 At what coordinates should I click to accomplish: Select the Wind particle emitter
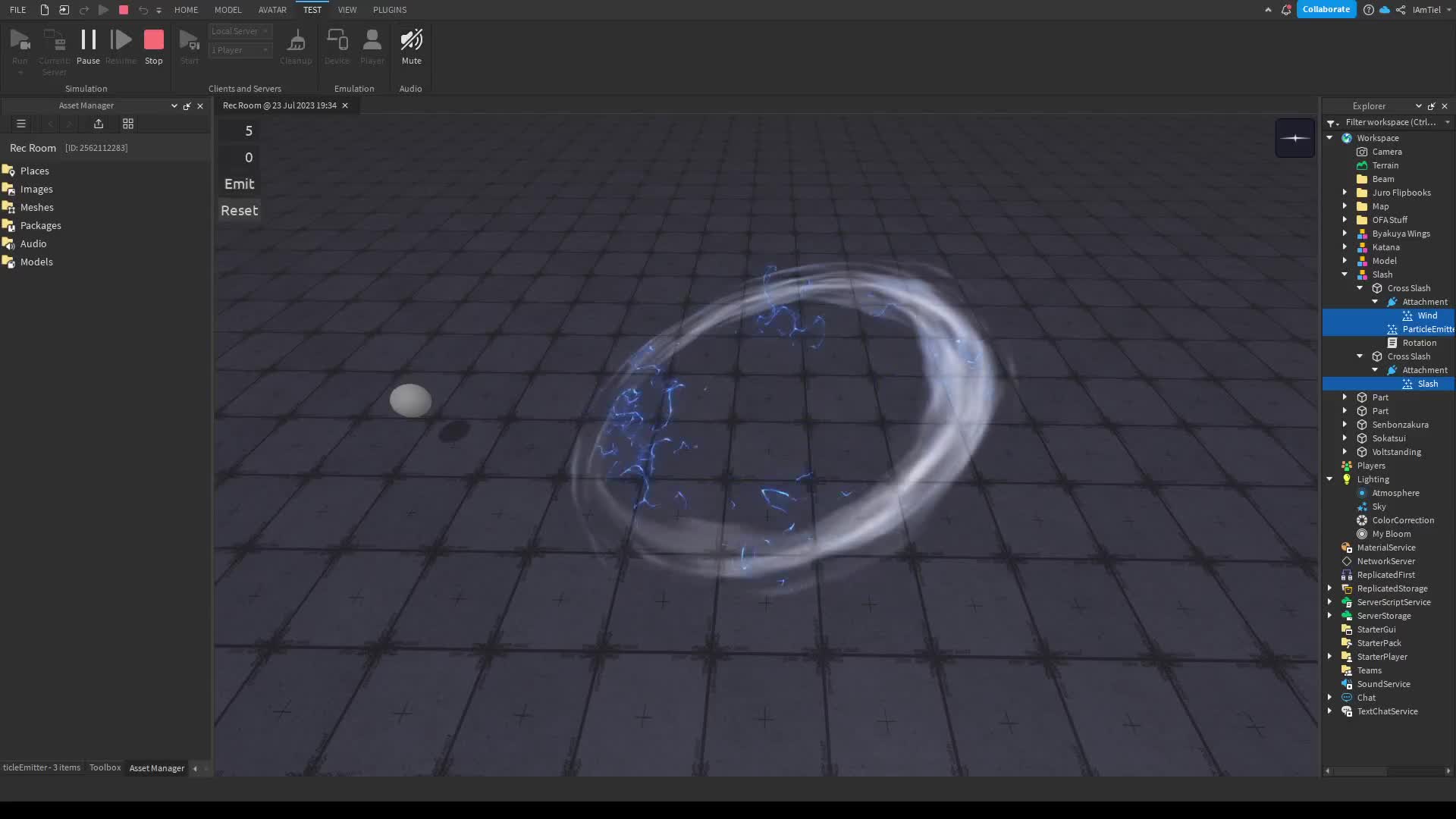[1426, 315]
